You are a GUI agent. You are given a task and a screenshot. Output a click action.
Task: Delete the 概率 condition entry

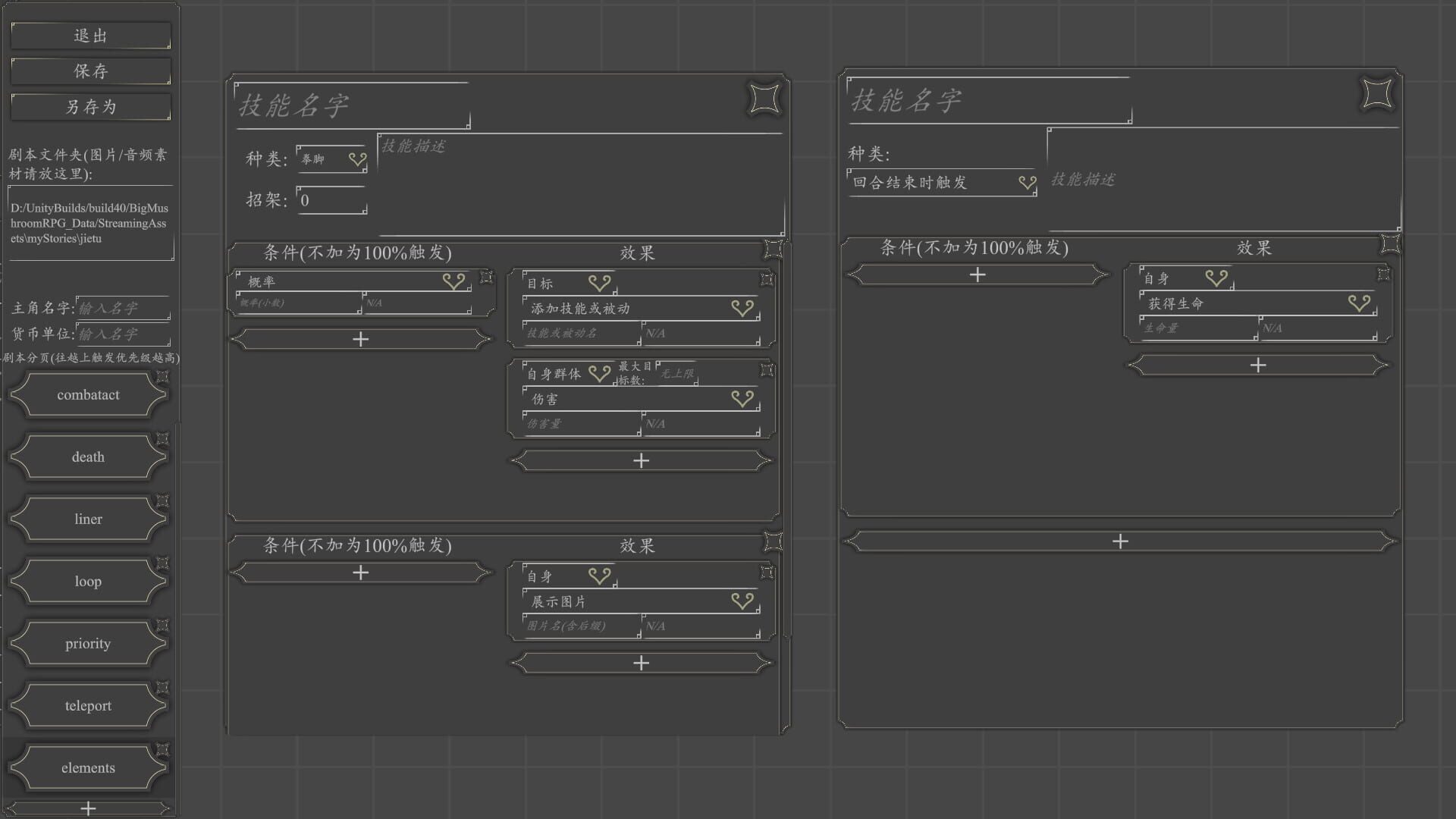pos(486,277)
